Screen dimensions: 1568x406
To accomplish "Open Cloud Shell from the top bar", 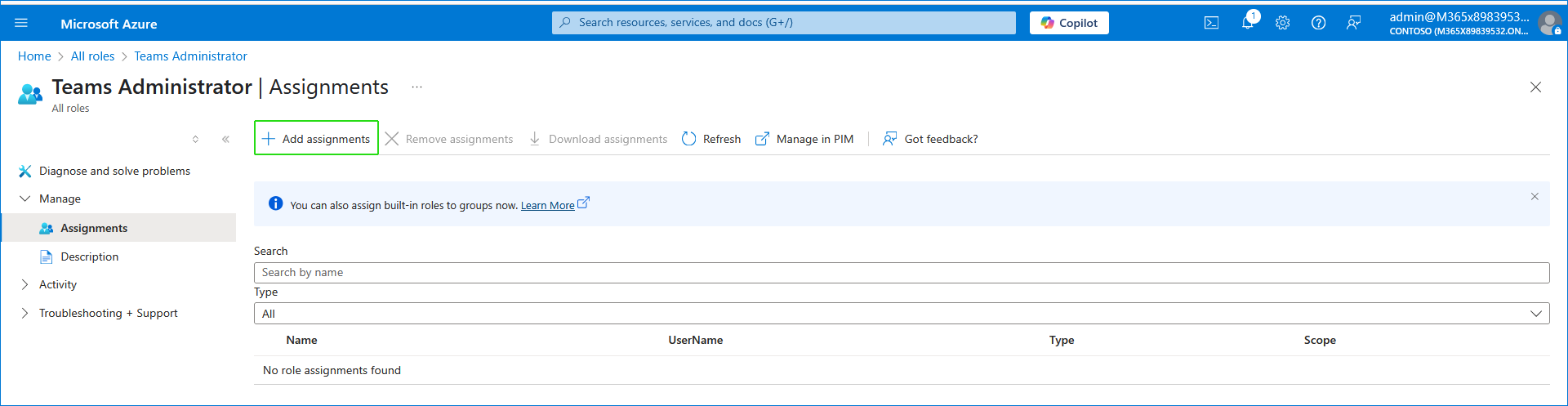I will (x=1211, y=23).
